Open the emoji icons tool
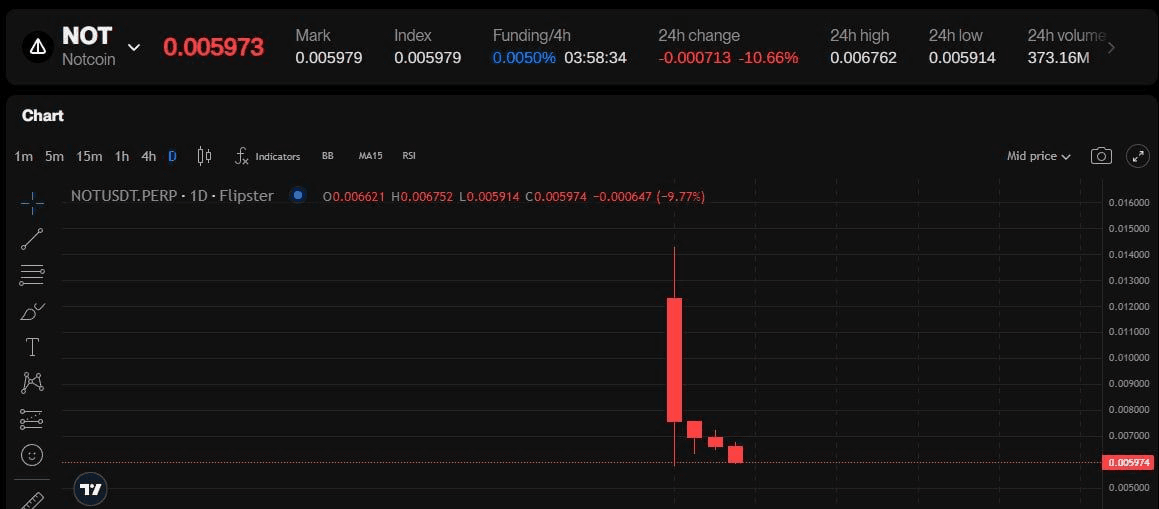This screenshot has height=509, width=1159. coord(32,455)
